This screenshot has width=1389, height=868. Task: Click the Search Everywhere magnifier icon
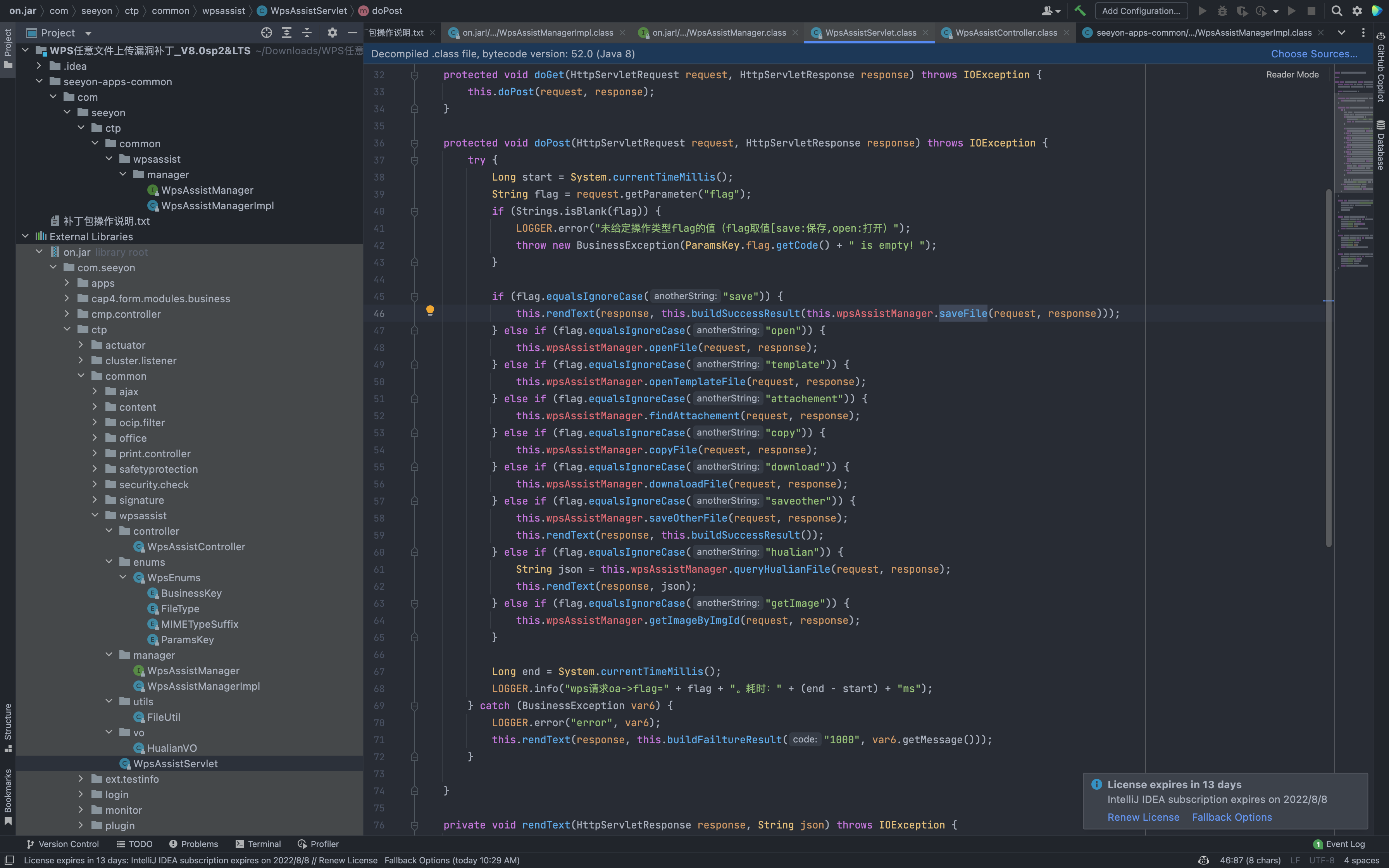pyautogui.click(x=1337, y=11)
